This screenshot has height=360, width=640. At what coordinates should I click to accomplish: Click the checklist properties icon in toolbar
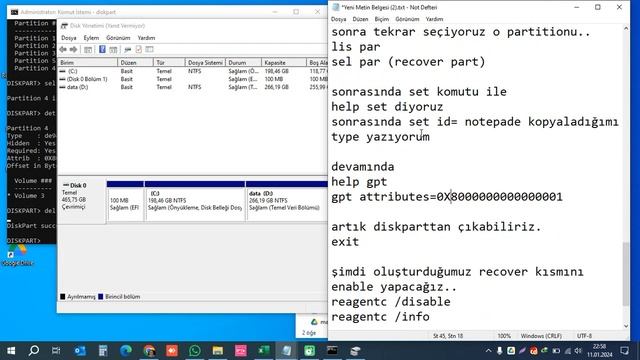pos(138,49)
